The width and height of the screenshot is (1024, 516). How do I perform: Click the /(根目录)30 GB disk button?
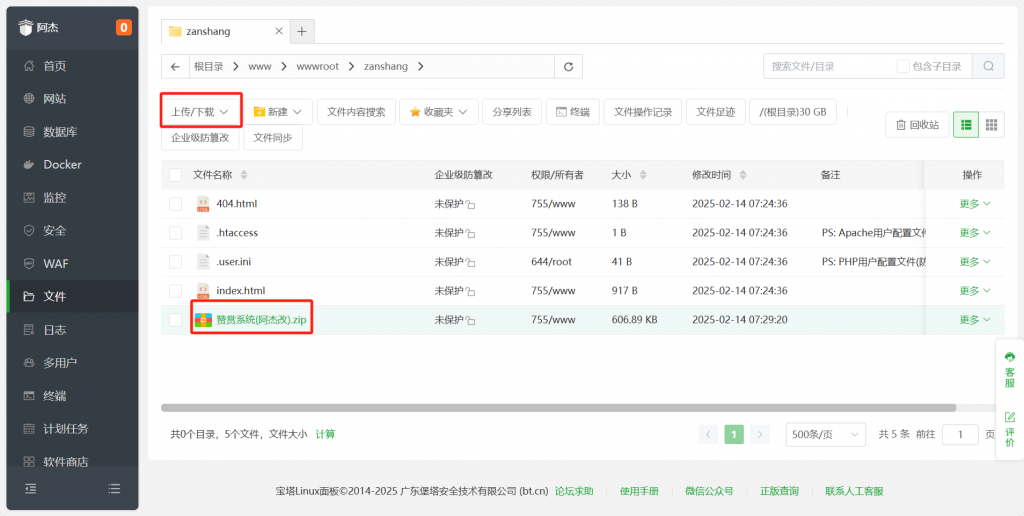click(793, 112)
